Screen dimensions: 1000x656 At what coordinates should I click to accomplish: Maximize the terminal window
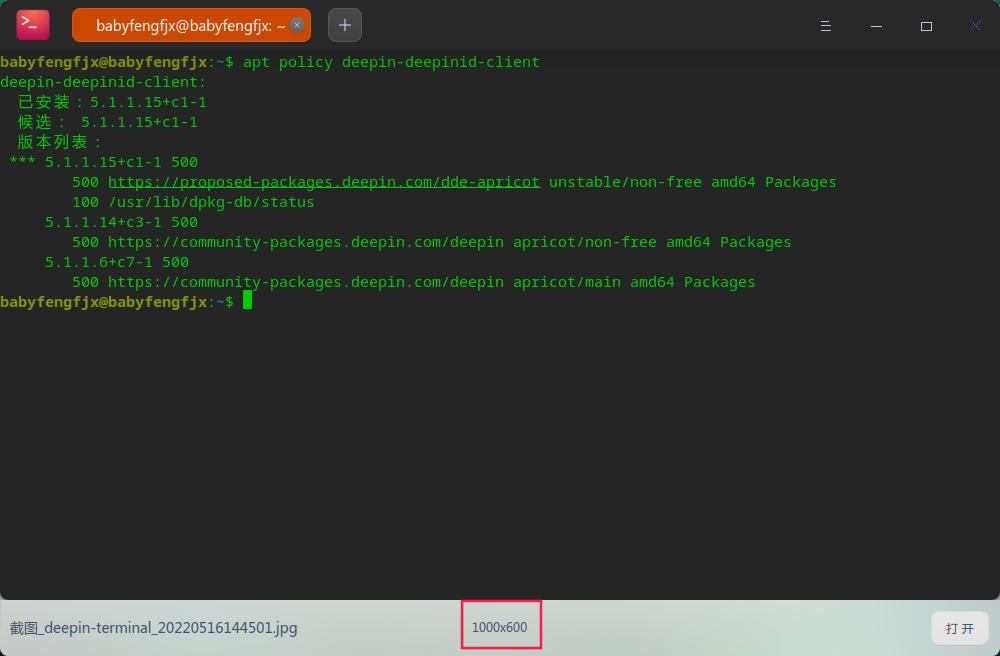tap(926, 26)
